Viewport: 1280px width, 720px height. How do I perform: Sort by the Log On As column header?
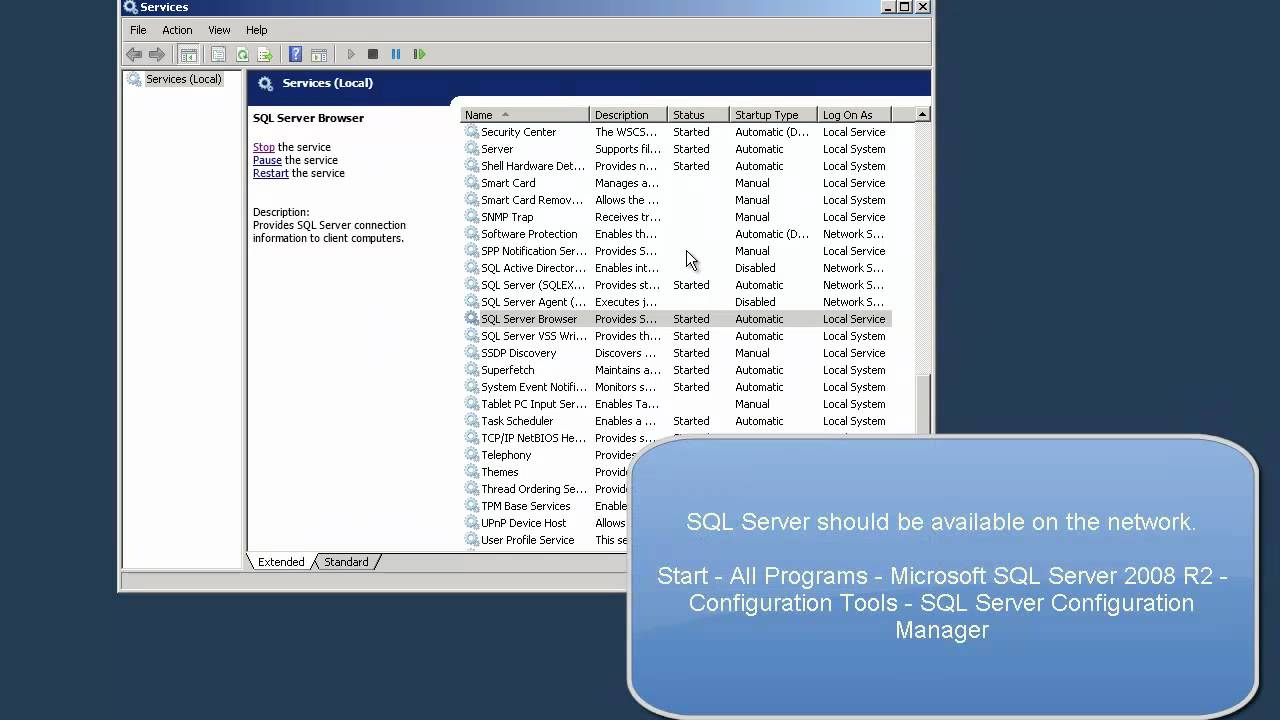coord(853,115)
